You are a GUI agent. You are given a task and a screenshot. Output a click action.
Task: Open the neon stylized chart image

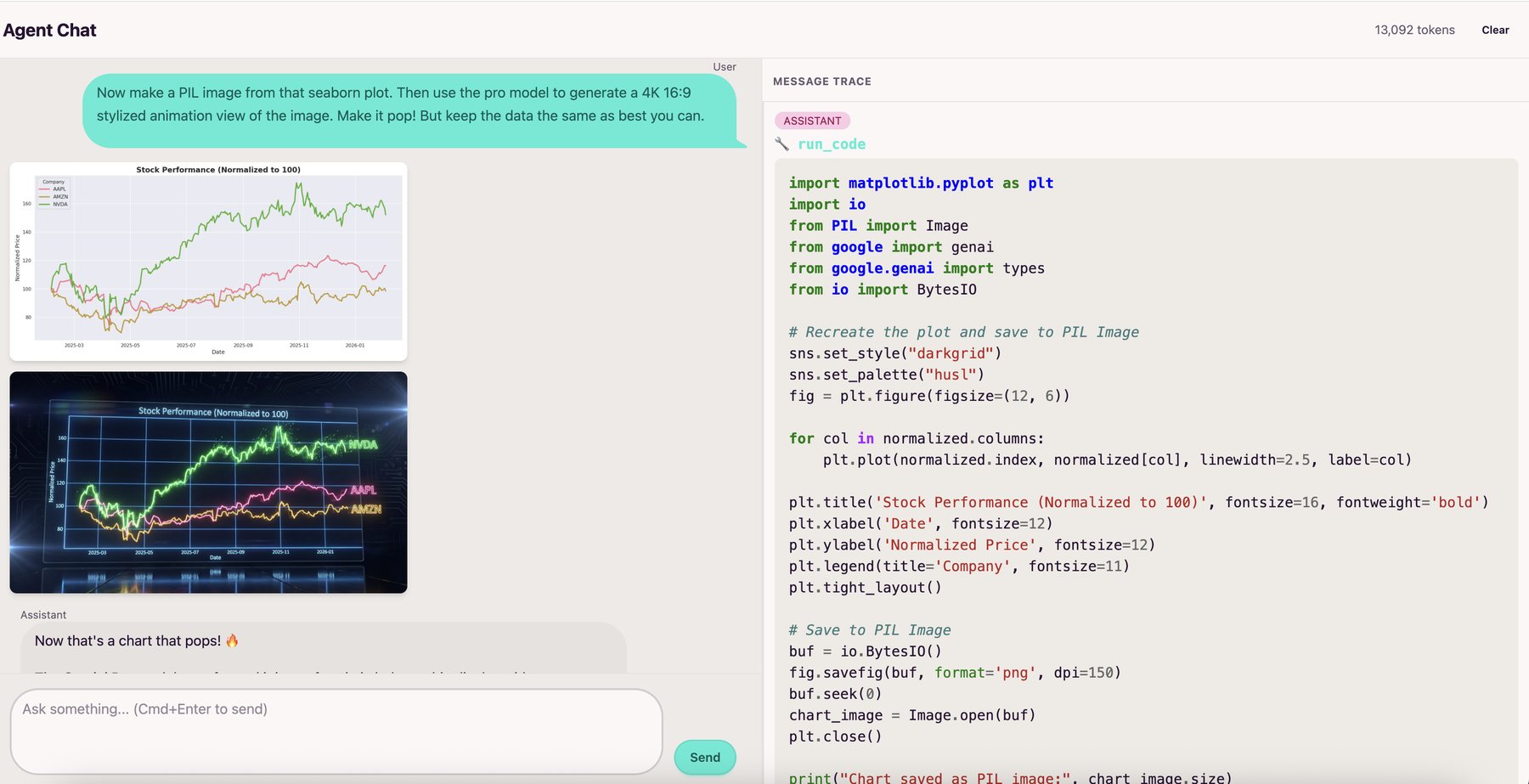[x=208, y=481]
